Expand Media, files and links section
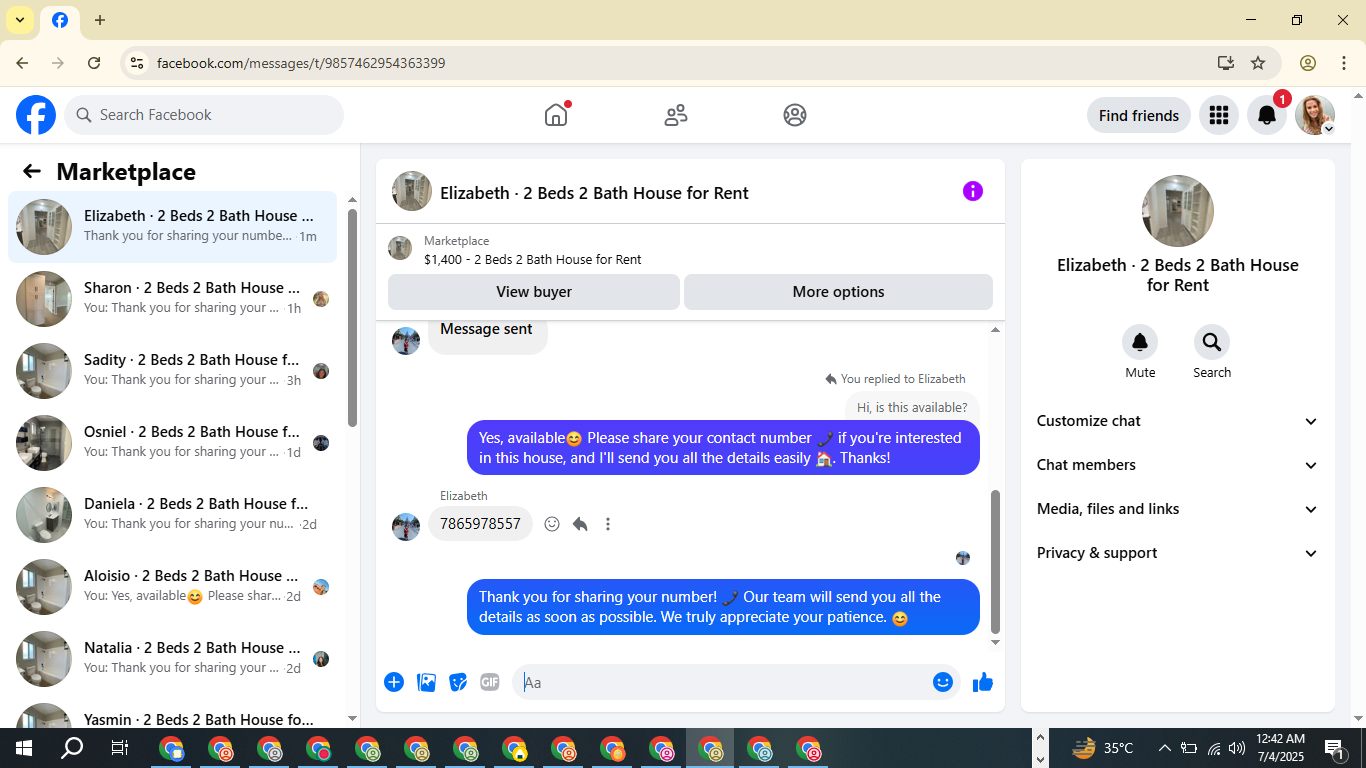 tap(1177, 509)
